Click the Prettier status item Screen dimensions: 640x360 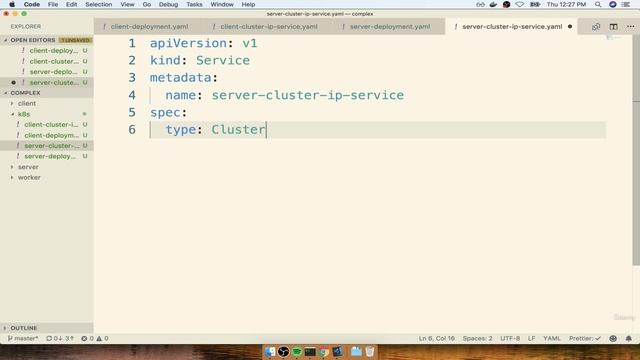click(585, 338)
